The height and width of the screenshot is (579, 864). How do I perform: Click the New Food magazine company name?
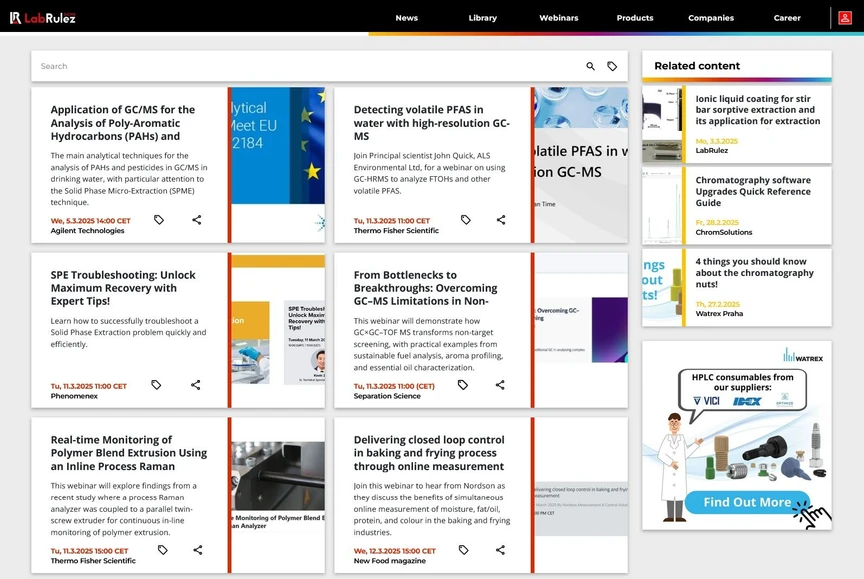(x=390, y=560)
